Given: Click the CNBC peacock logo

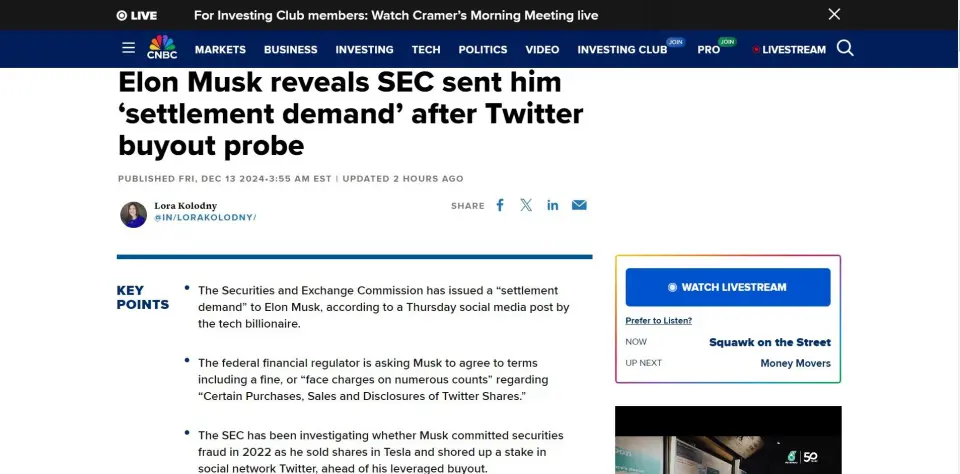Looking at the screenshot, I should pyautogui.click(x=162, y=48).
